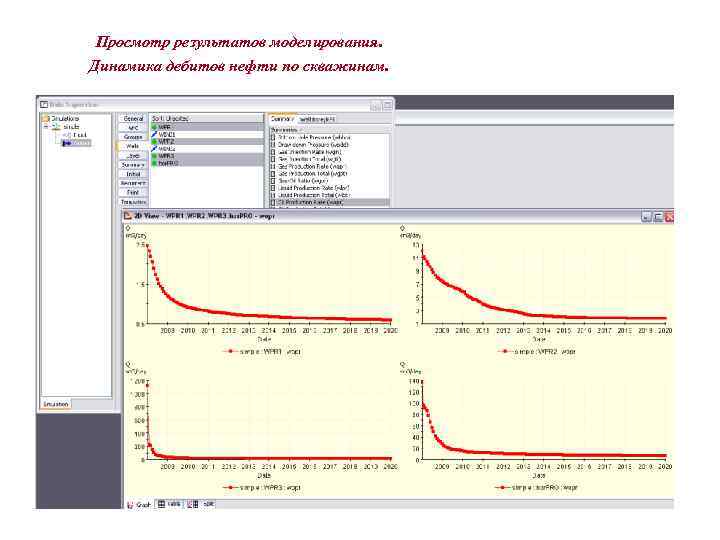Click the 2D View window title icon

pyautogui.click(x=128, y=215)
